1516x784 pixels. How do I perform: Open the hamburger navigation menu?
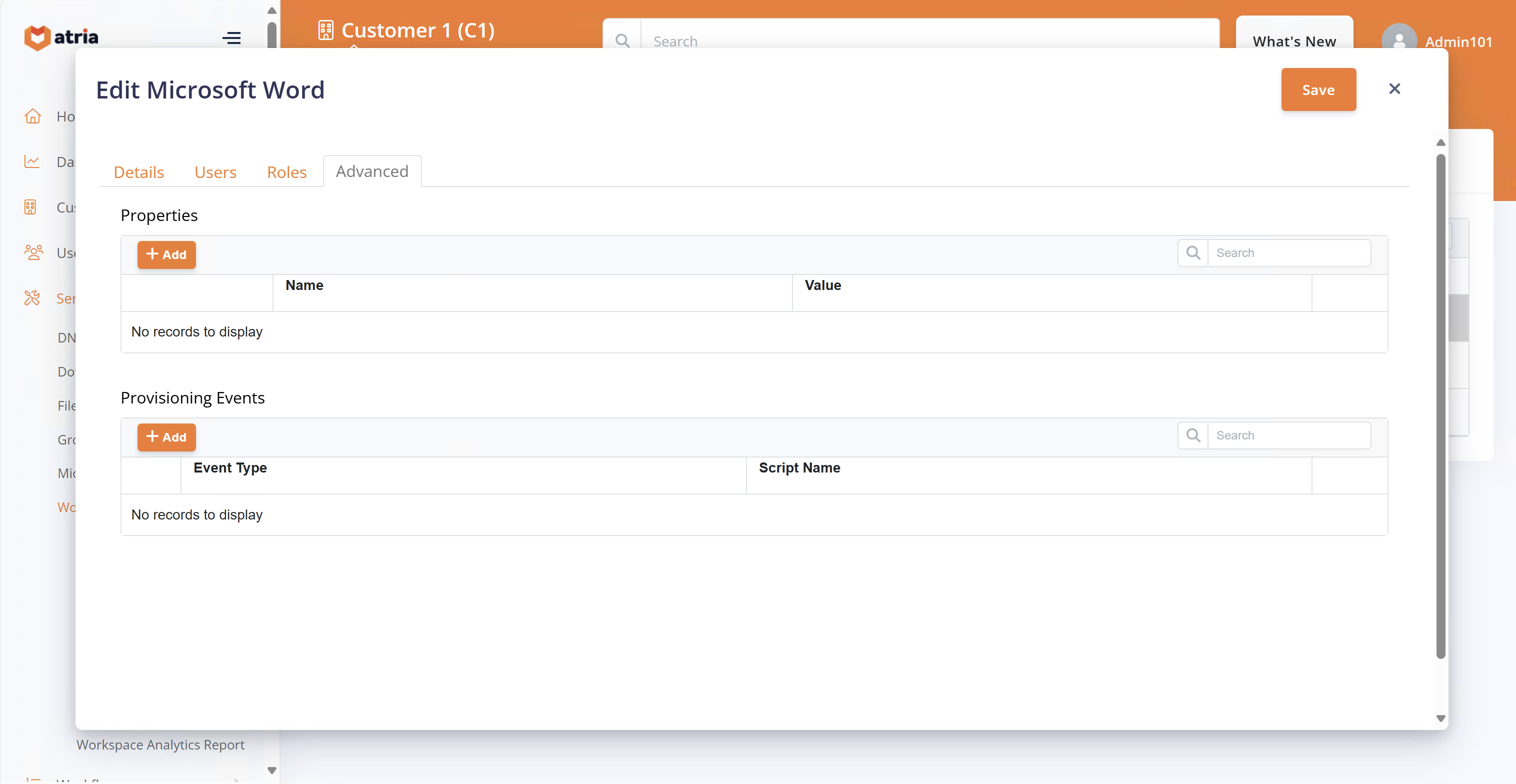231,37
